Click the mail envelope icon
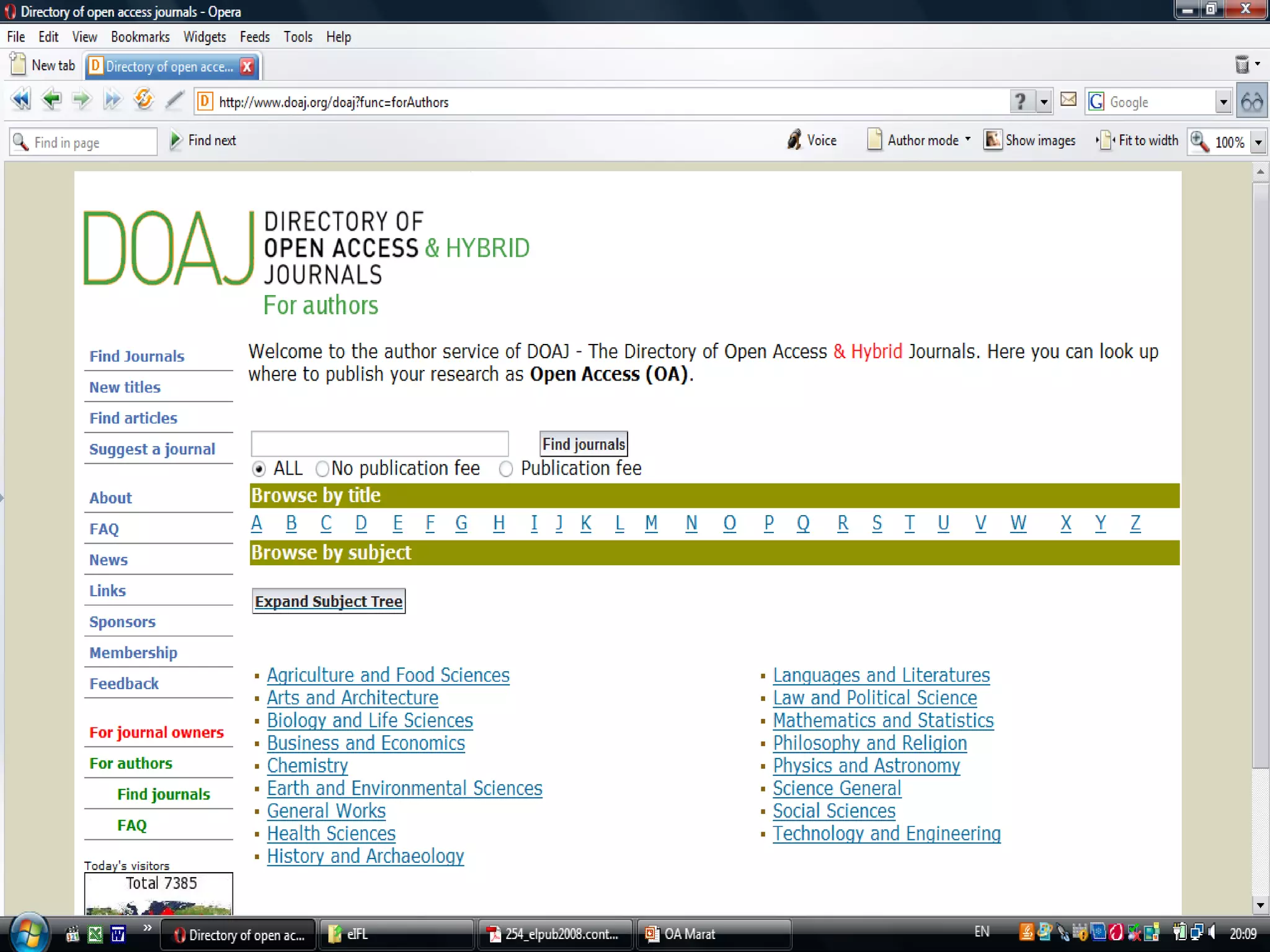Viewport: 1270px width, 952px height. tap(1068, 100)
